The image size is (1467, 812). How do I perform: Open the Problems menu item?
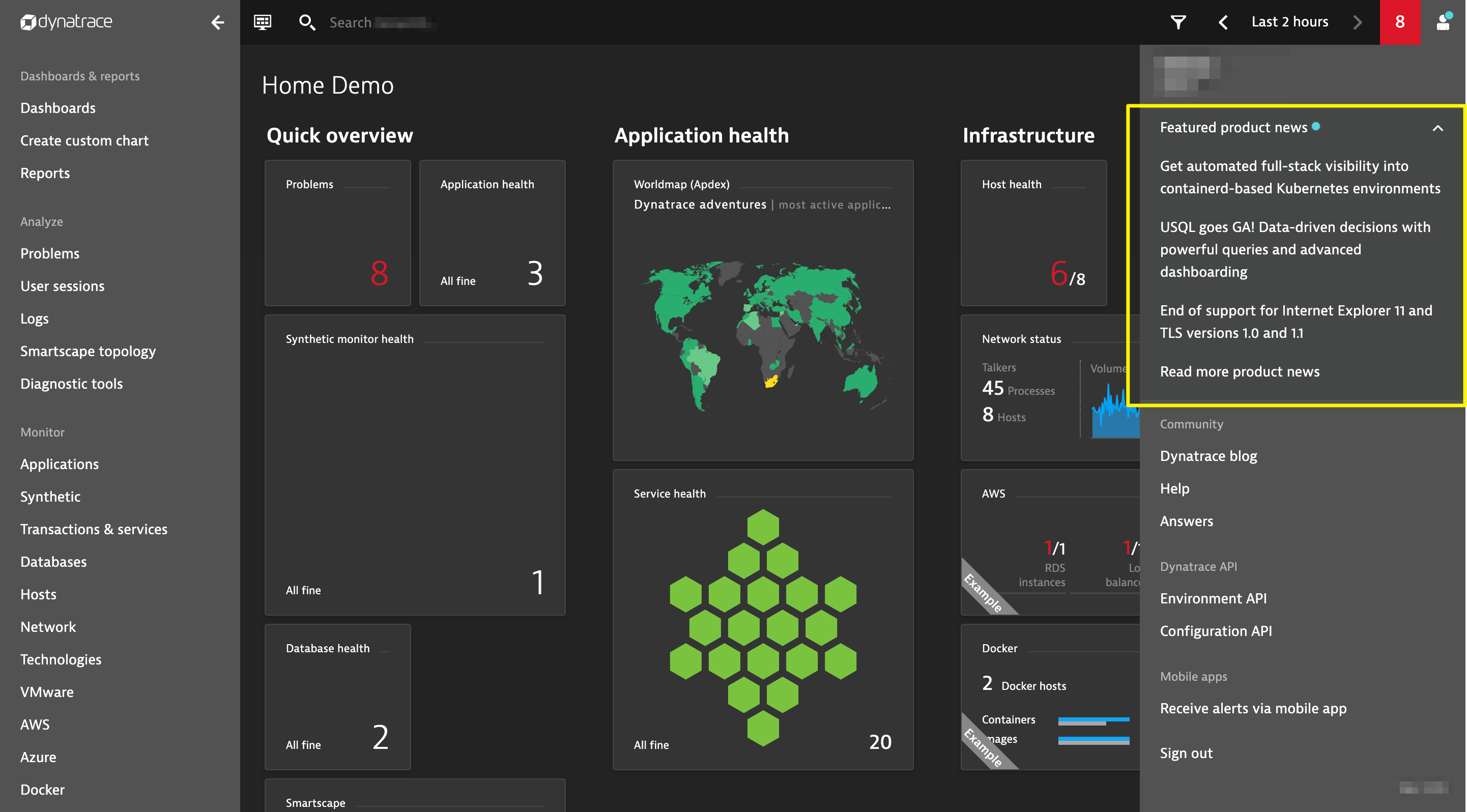point(50,253)
